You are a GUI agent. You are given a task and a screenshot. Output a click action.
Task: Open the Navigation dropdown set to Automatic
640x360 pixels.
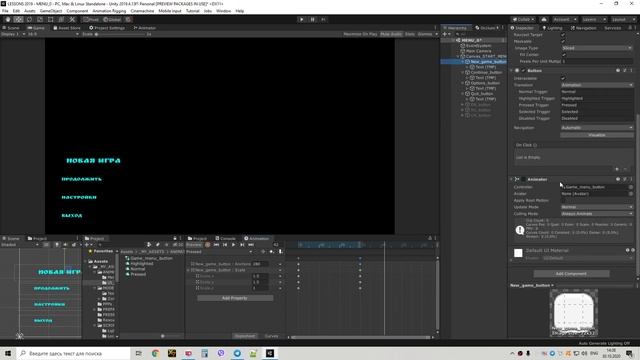(597, 128)
